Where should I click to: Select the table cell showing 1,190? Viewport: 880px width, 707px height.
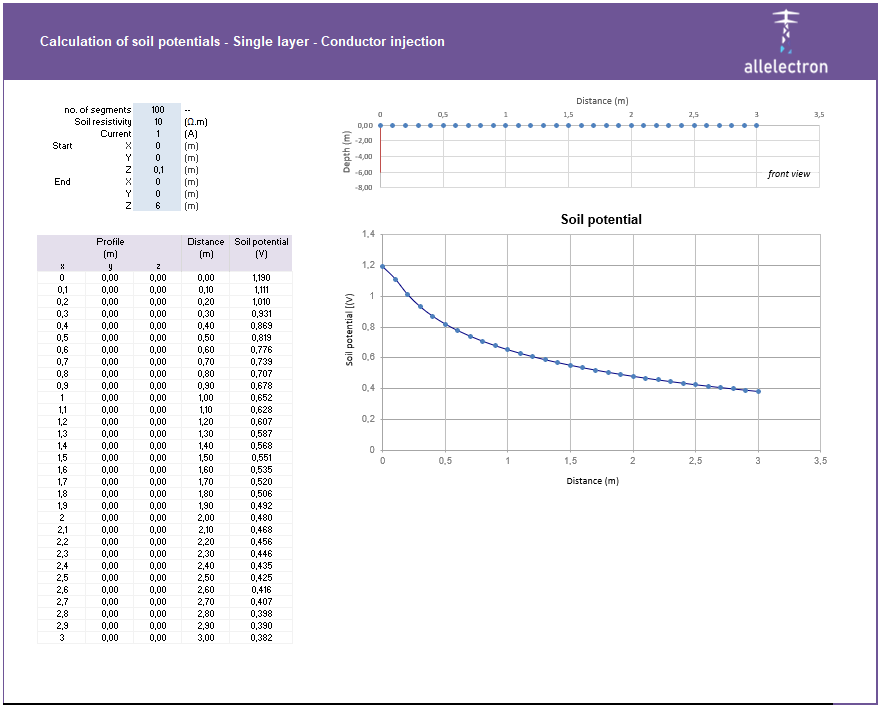click(262, 276)
